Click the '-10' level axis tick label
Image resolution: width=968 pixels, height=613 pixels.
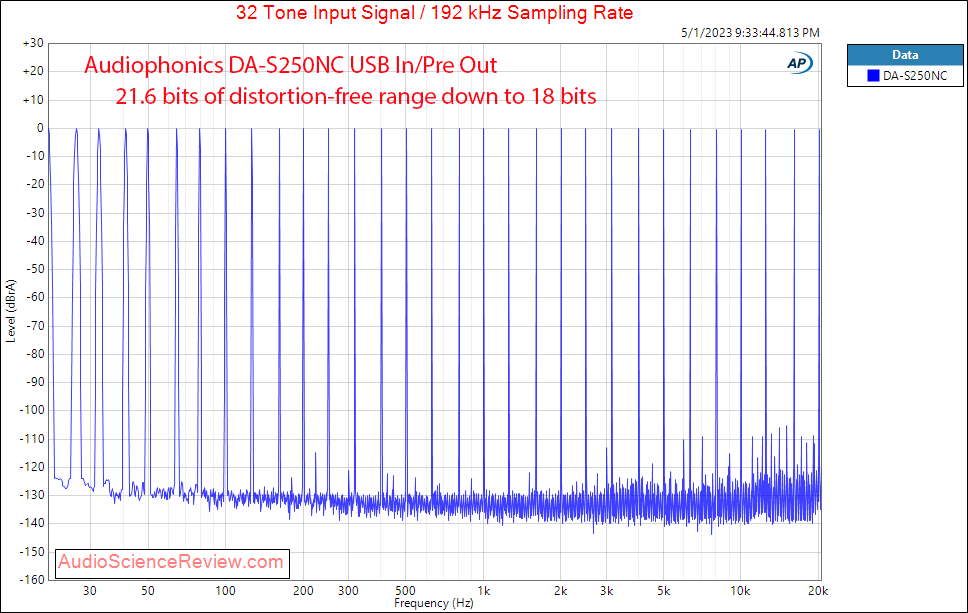35,156
